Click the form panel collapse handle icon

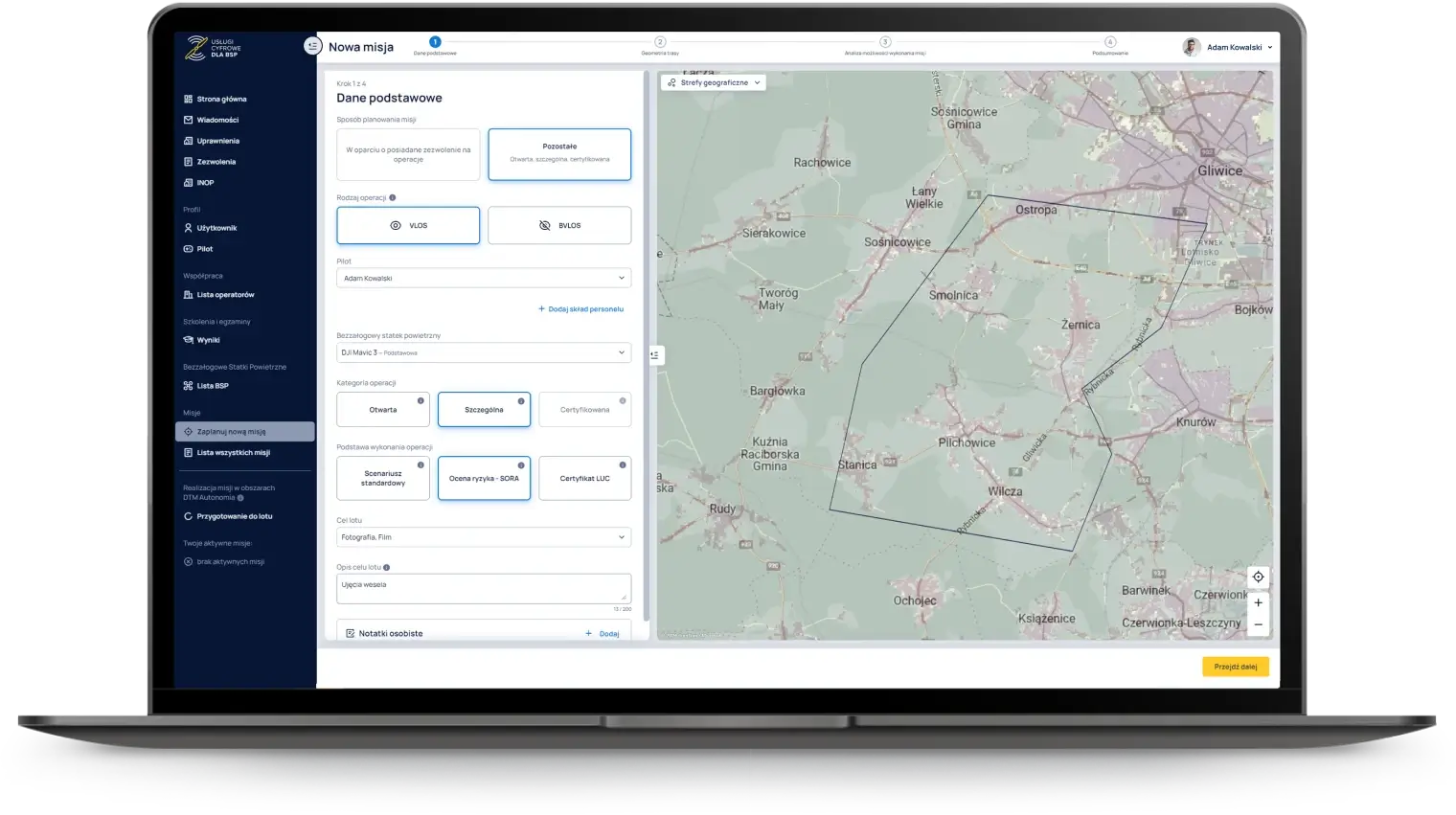tap(655, 355)
